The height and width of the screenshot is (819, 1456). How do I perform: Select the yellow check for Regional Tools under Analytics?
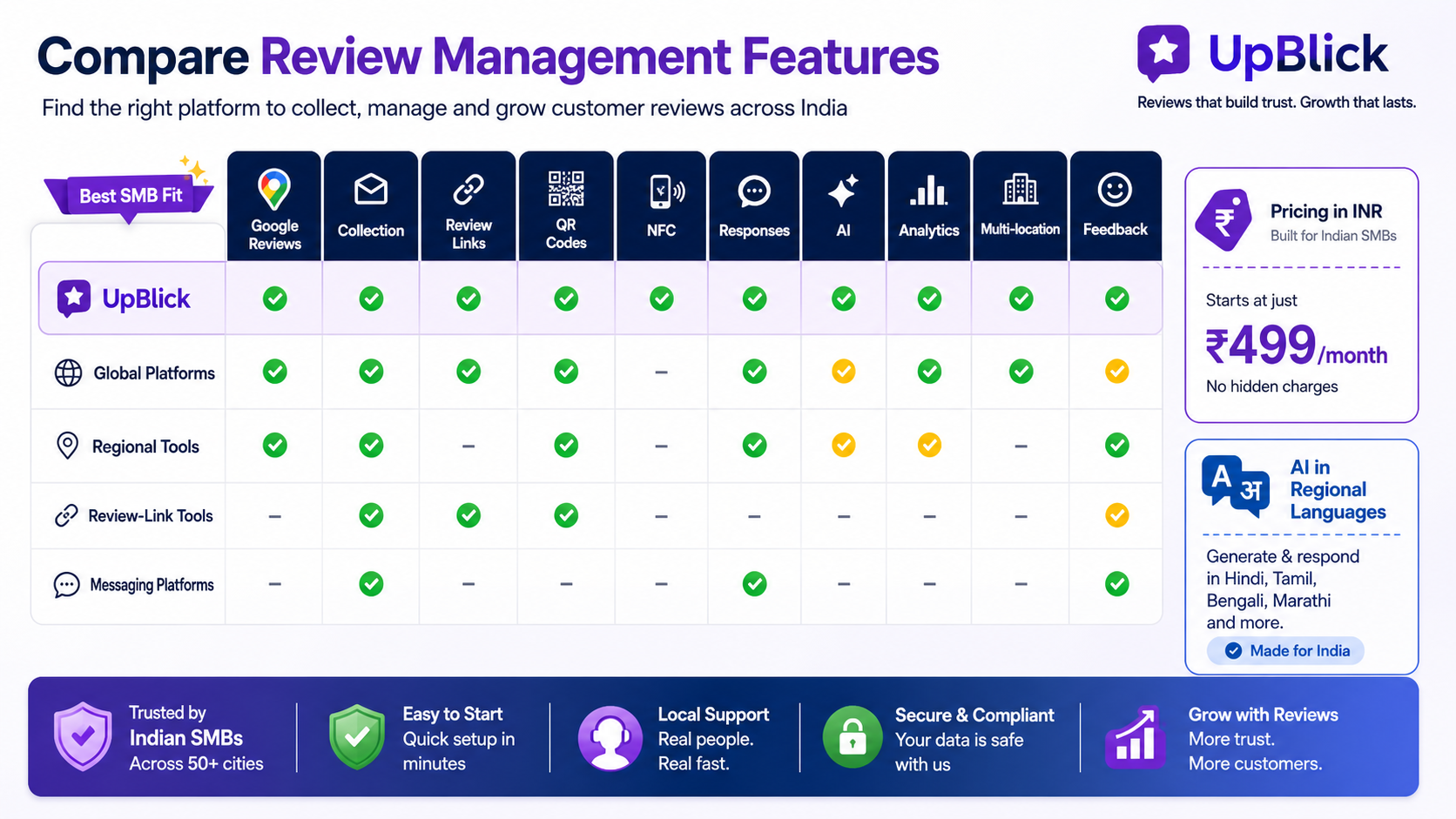click(929, 446)
